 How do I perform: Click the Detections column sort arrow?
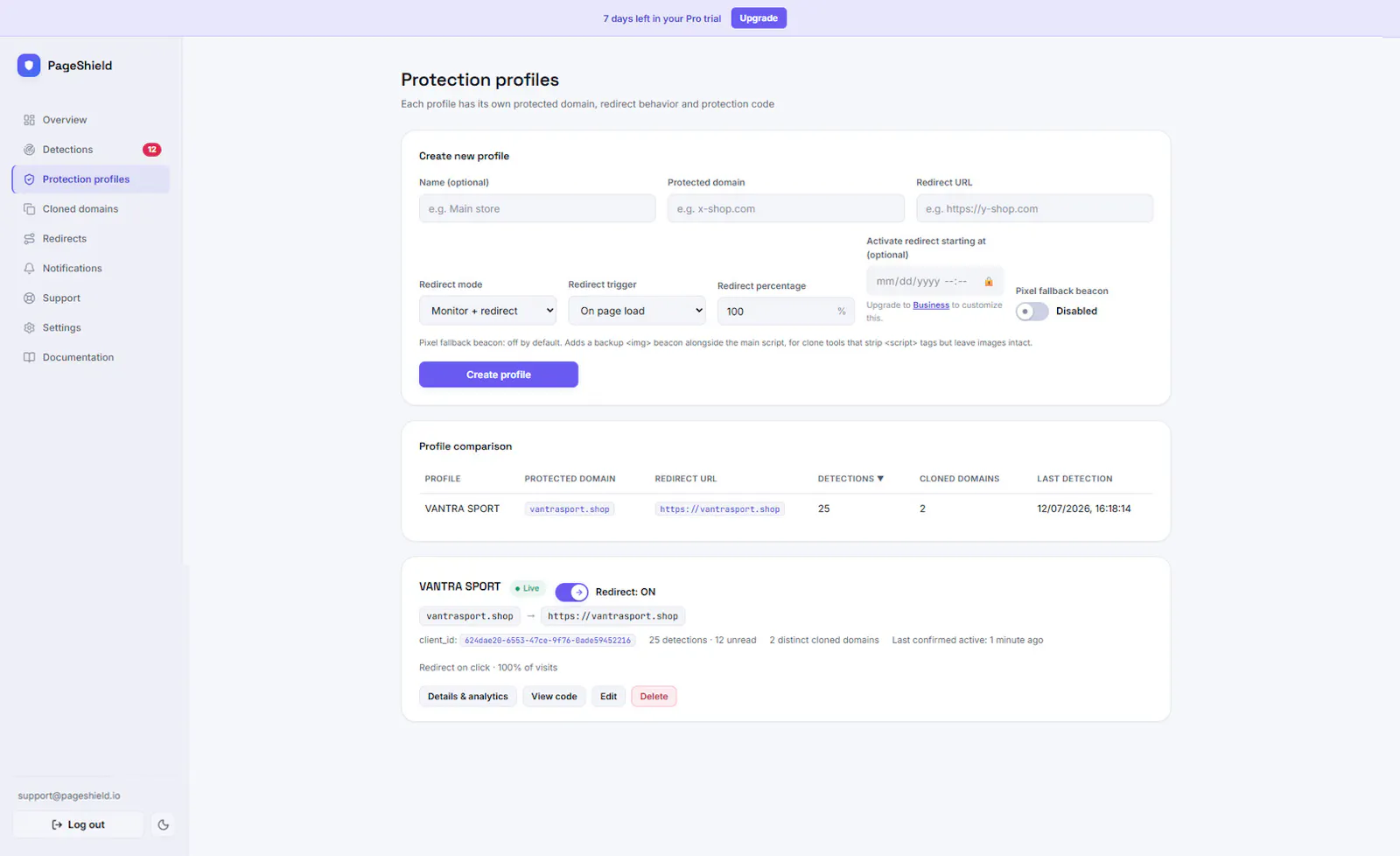(x=880, y=479)
